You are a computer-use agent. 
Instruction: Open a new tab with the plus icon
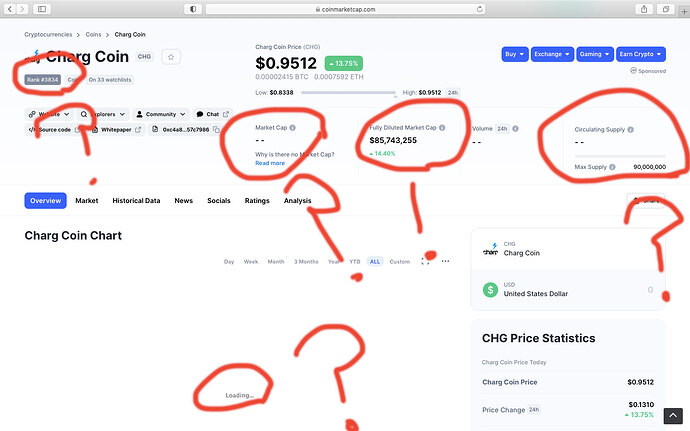tap(684, 10)
